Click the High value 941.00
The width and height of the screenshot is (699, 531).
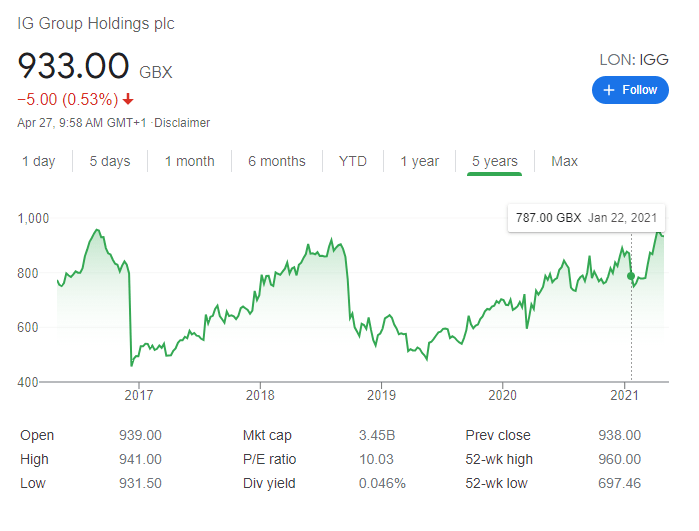140,459
